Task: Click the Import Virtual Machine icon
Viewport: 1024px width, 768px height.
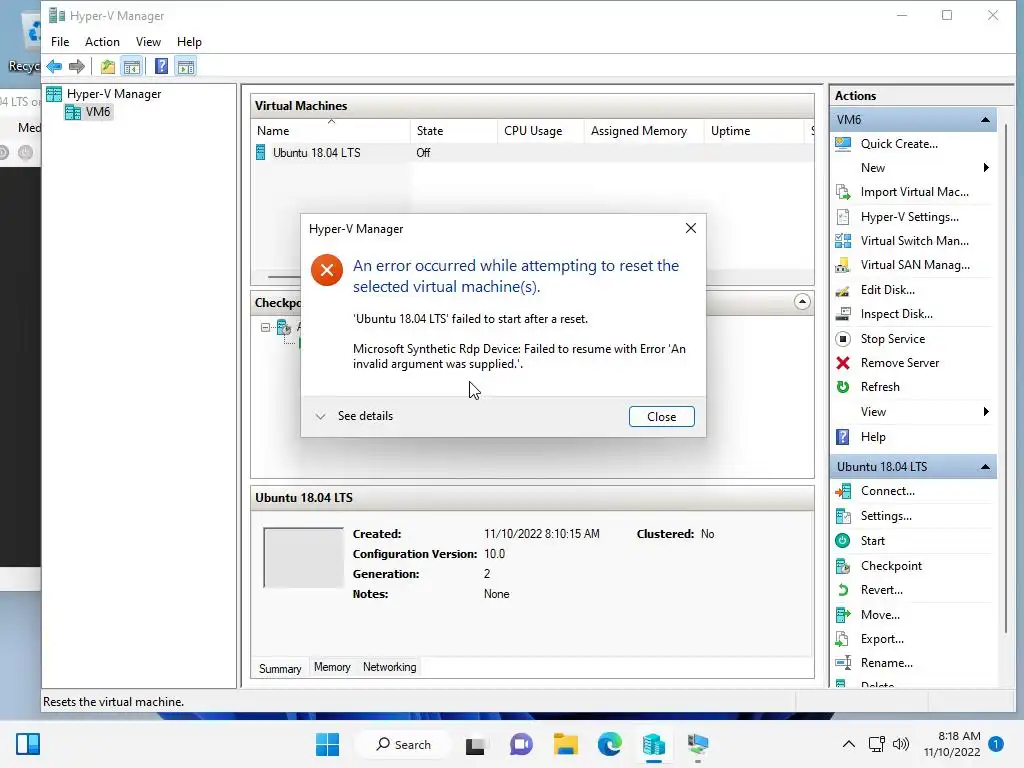Action: tap(843, 192)
